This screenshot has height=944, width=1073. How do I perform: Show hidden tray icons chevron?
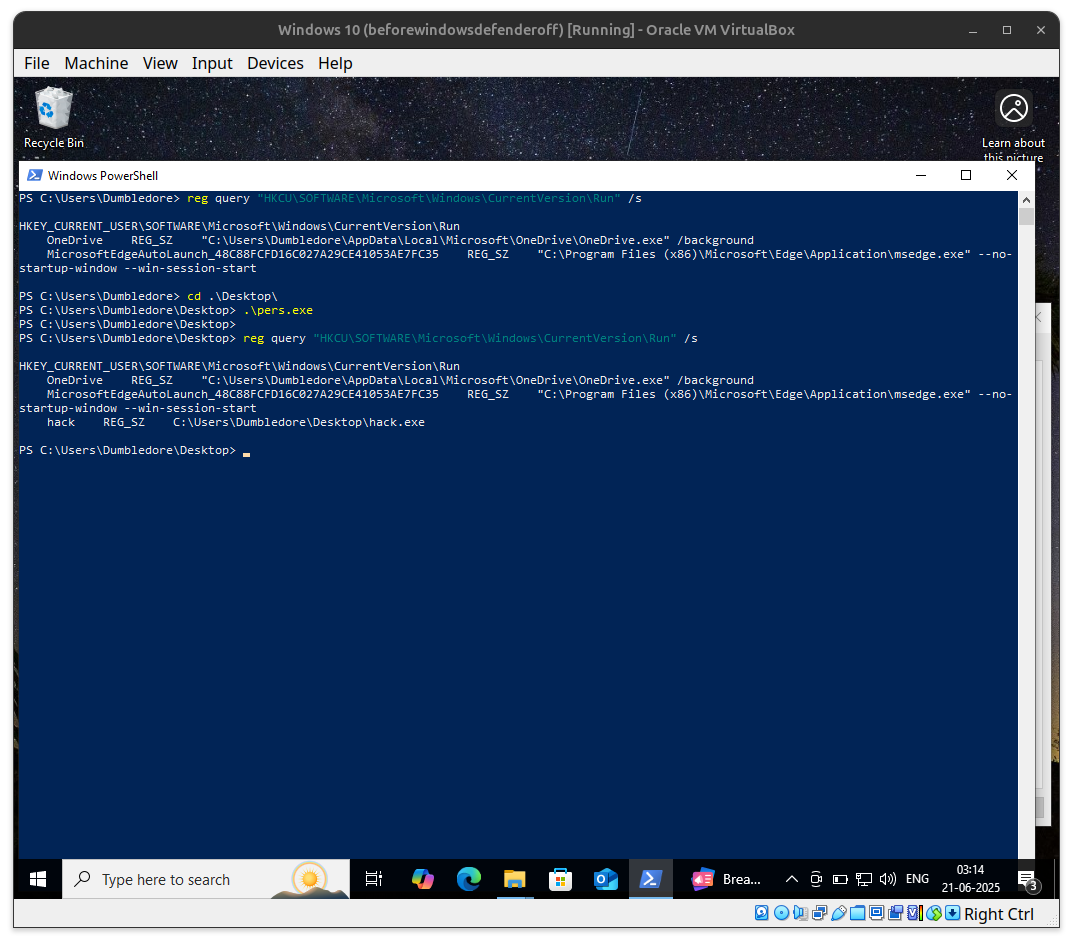792,879
